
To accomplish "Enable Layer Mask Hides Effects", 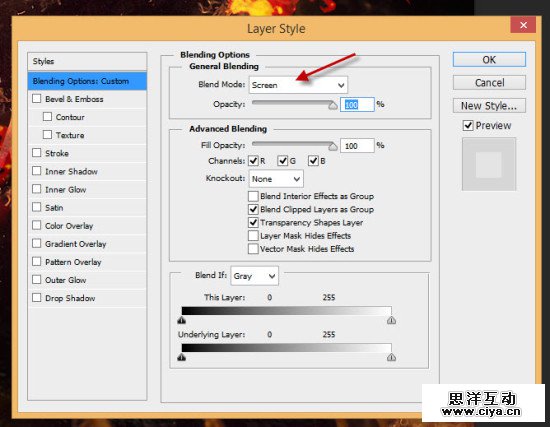I will [253, 235].
